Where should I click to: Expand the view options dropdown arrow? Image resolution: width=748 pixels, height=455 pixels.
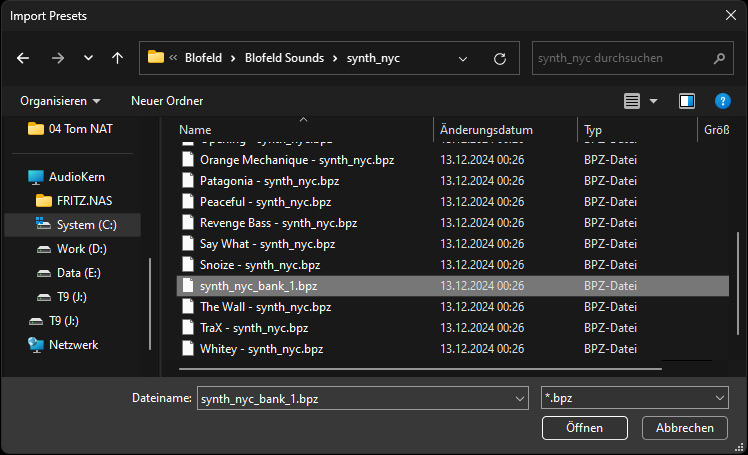click(654, 101)
